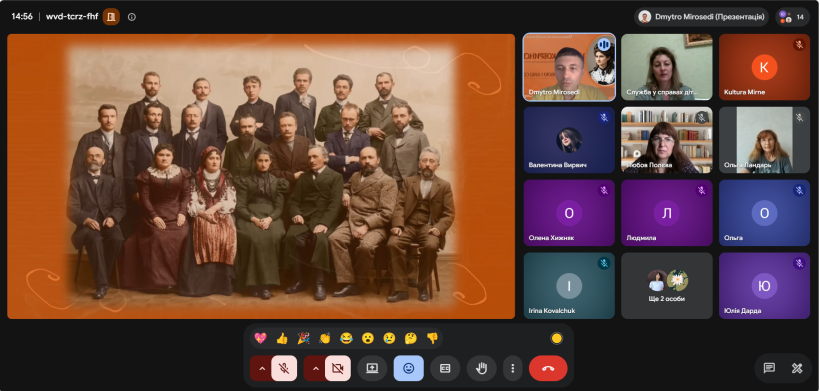Image resolution: width=820 pixels, height=391 pixels.
Task: Toggle closed captions
Action: [445, 369]
